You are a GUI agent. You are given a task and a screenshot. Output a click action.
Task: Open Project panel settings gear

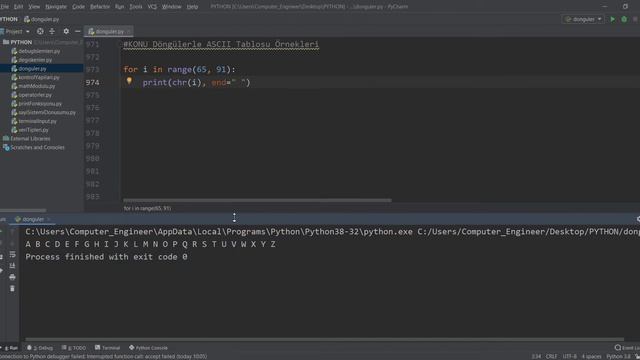click(x=66, y=31)
